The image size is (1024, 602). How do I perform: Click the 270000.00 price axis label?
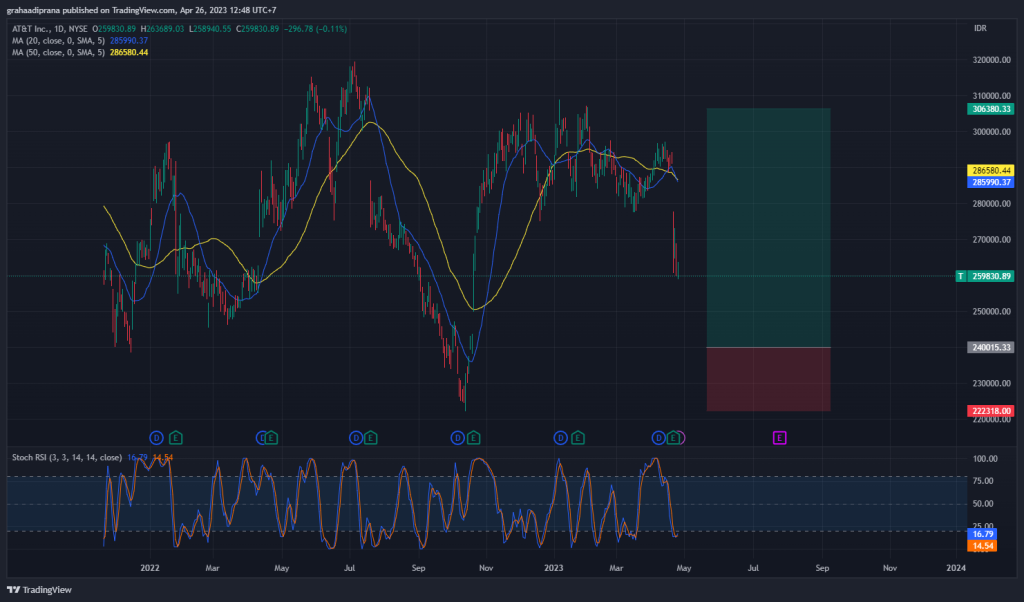coord(991,240)
